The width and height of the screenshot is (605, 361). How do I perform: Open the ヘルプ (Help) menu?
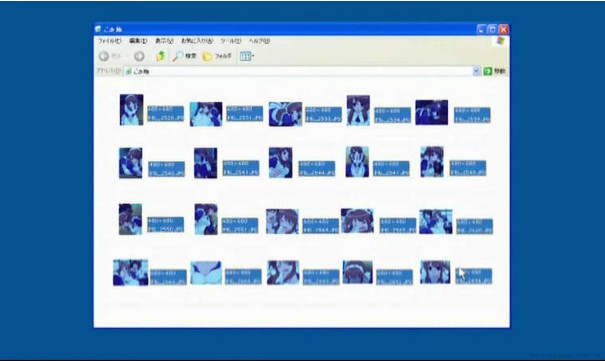(259, 41)
